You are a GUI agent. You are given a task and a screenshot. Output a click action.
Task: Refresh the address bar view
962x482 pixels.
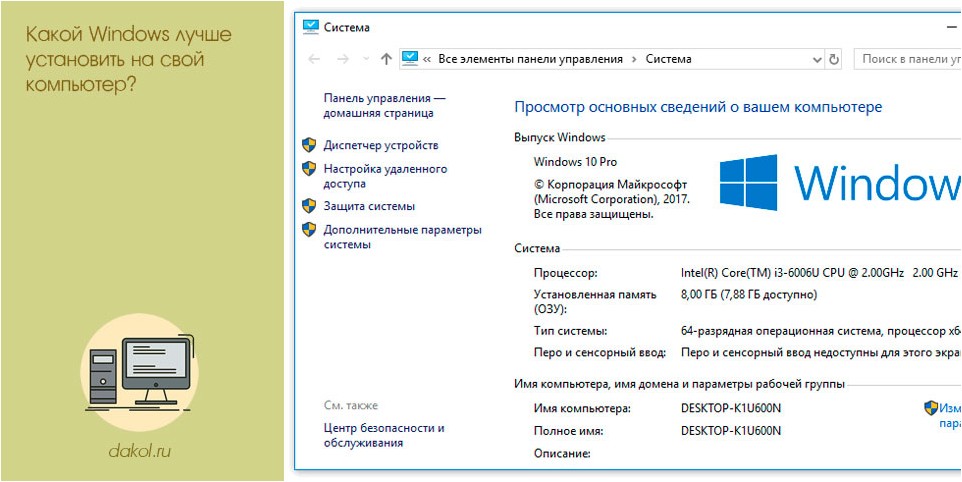(x=834, y=59)
